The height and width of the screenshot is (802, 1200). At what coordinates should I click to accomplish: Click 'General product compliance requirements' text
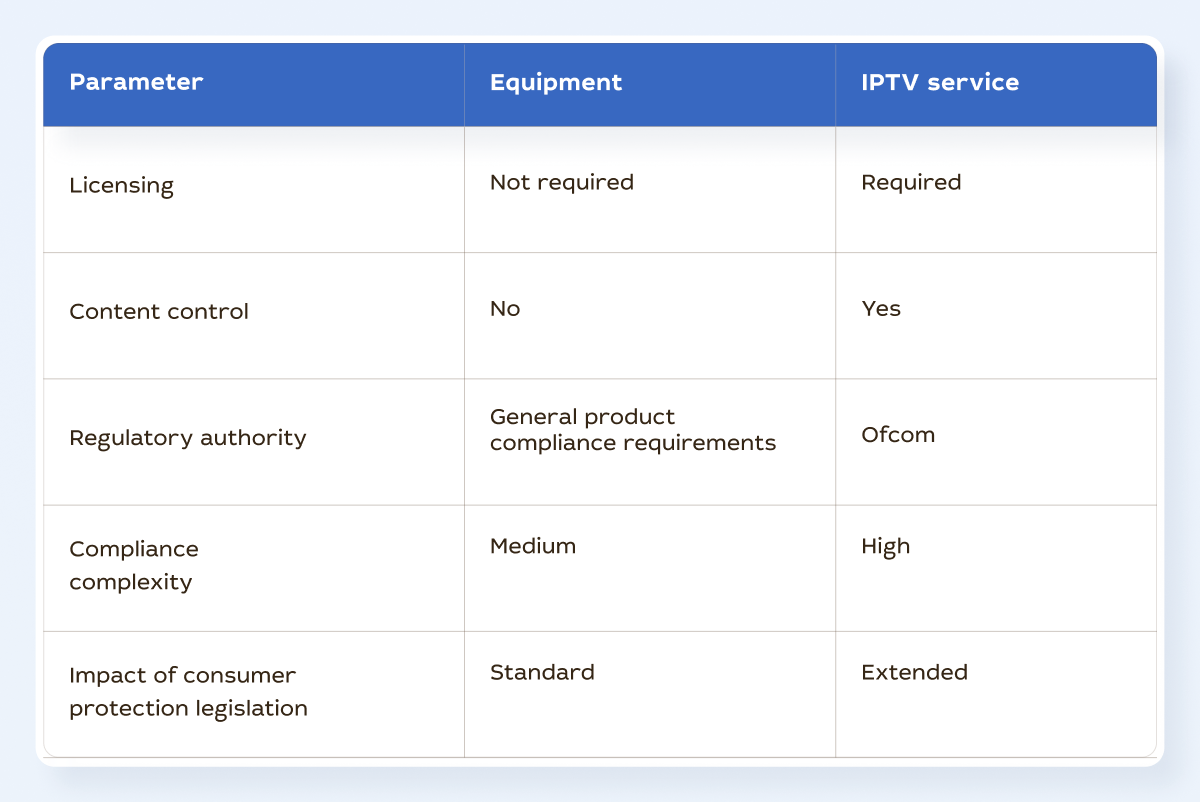tap(633, 429)
